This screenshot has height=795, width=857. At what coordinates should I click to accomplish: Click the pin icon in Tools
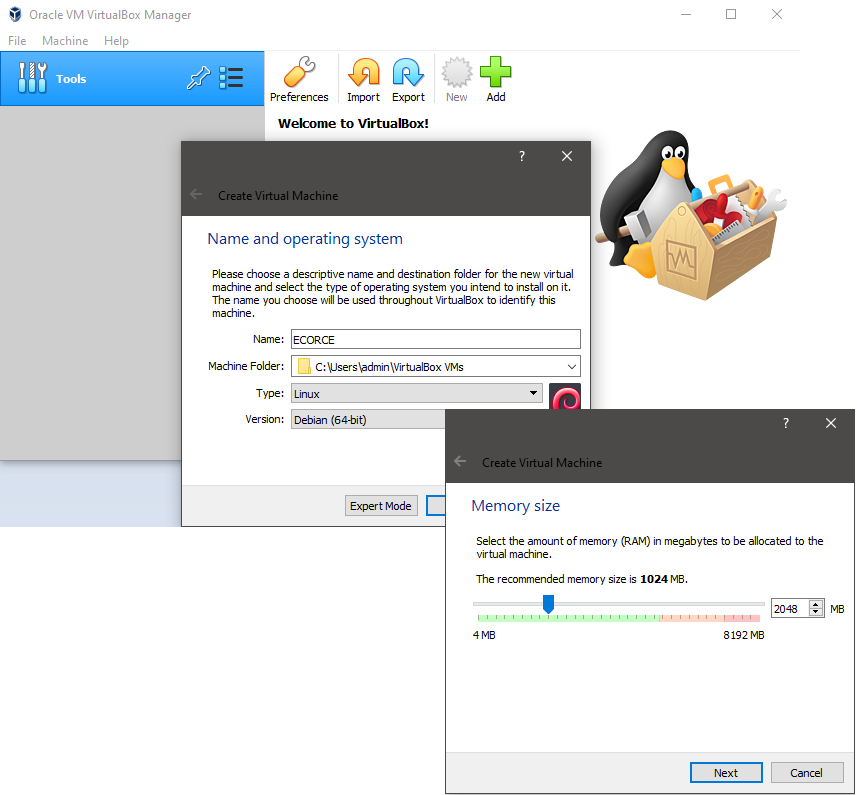click(197, 79)
